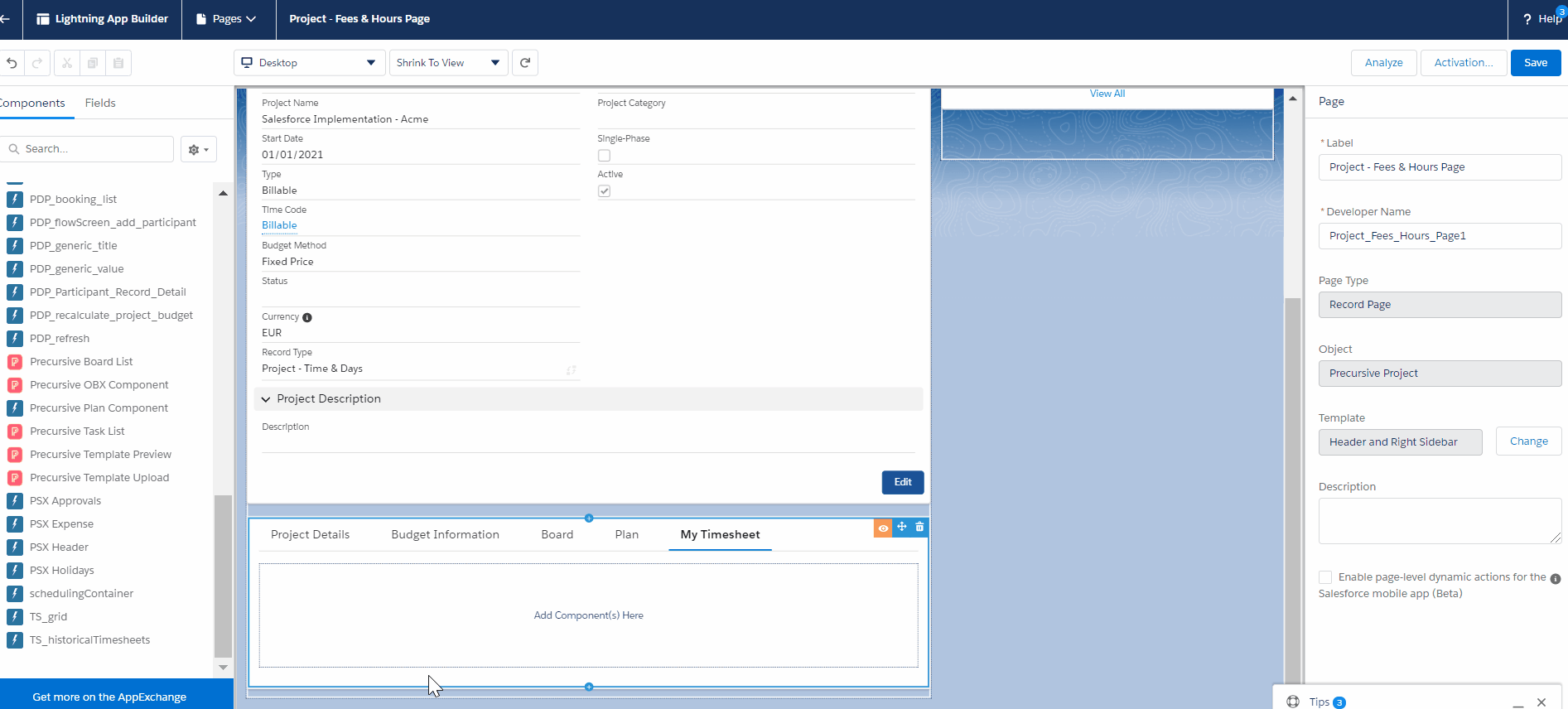Click the back arrow in the header
The height and width of the screenshot is (709, 1568).
pyautogui.click(x=5, y=18)
